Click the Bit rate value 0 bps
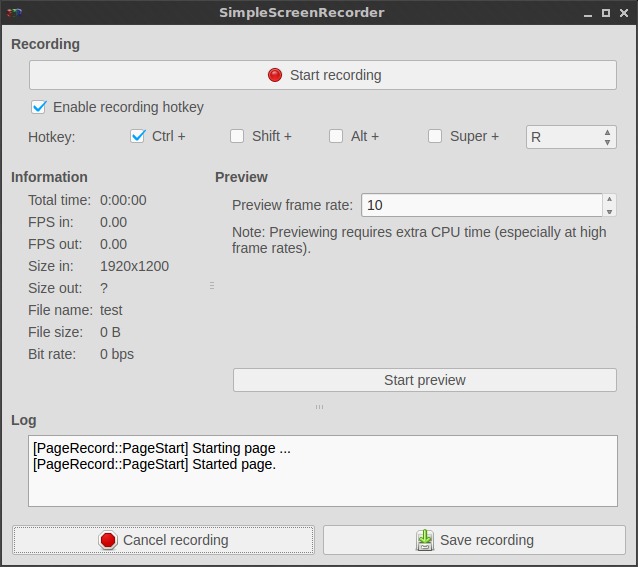 pos(117,354)
